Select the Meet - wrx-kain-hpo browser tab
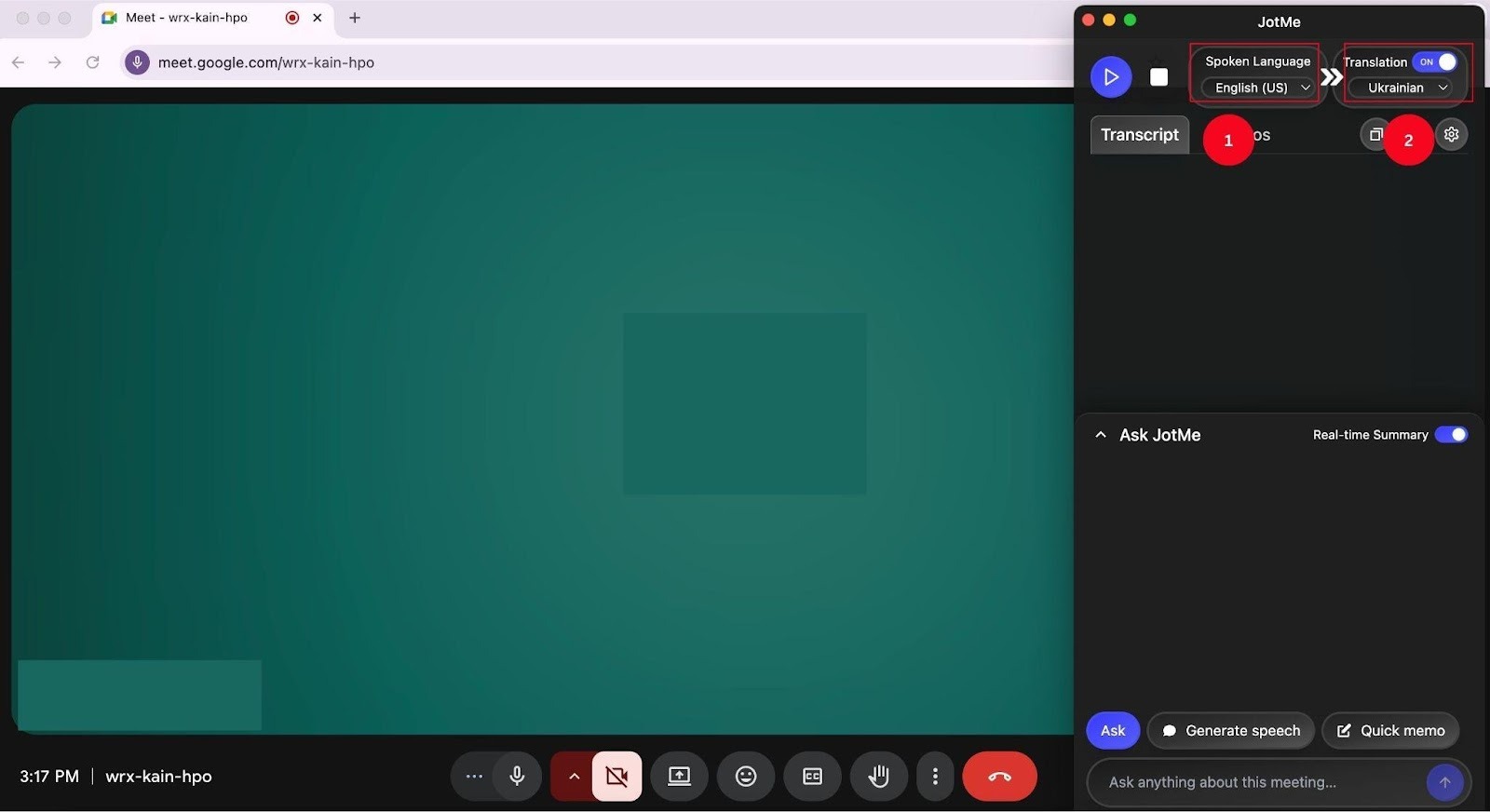 (212, 18)
